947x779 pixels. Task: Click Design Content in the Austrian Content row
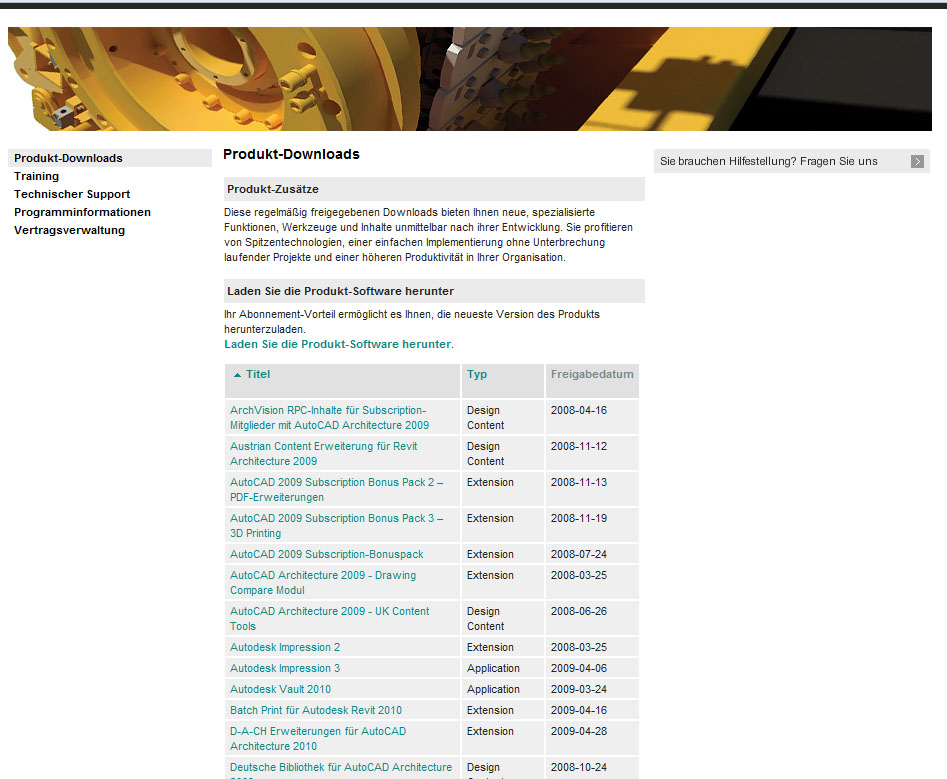point(485,454)
